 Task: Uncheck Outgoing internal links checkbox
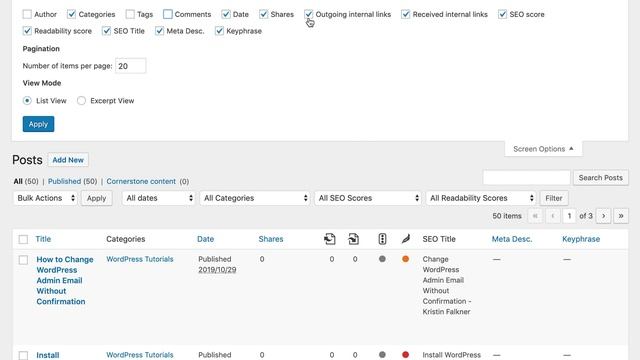click(x=309, y=14)
